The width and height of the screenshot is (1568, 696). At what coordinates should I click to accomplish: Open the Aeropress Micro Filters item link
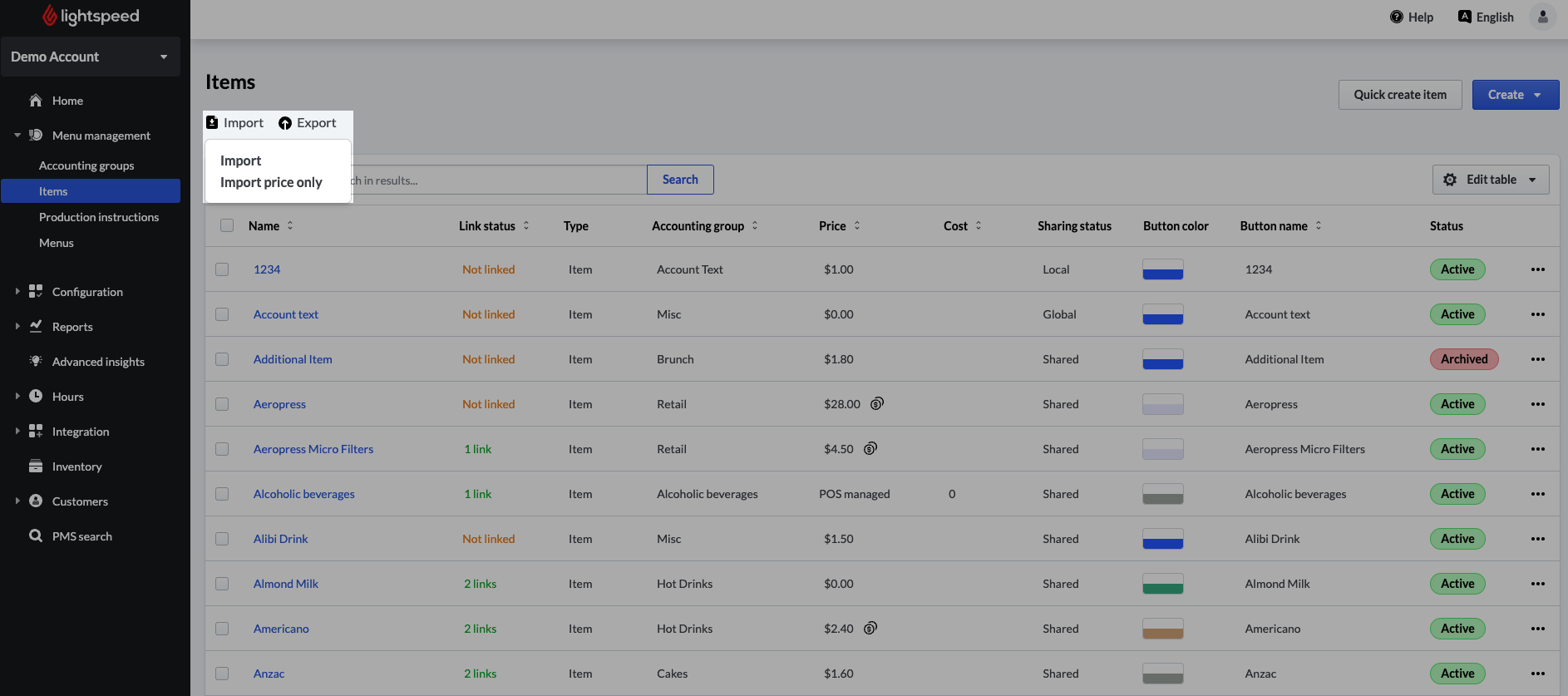coord(313,449)
